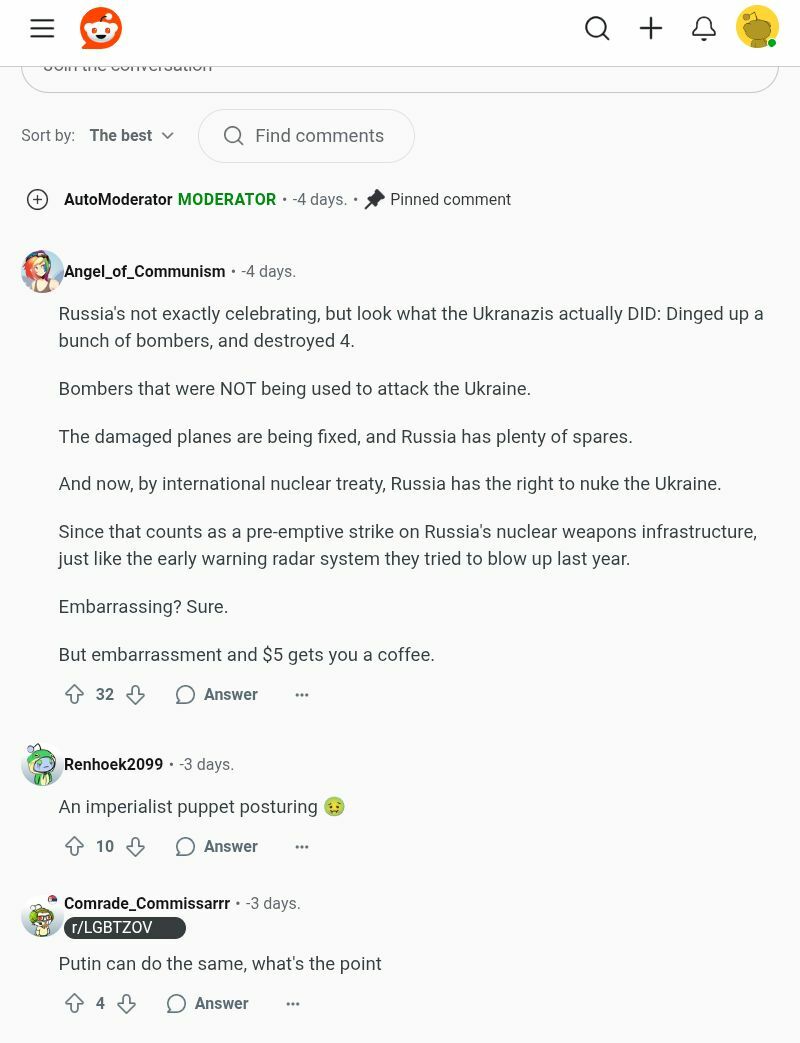This screenshot has width=800, height=1043.
Task: Open the r/LGBTZOV flair link
Action: (x=124, y=928)
